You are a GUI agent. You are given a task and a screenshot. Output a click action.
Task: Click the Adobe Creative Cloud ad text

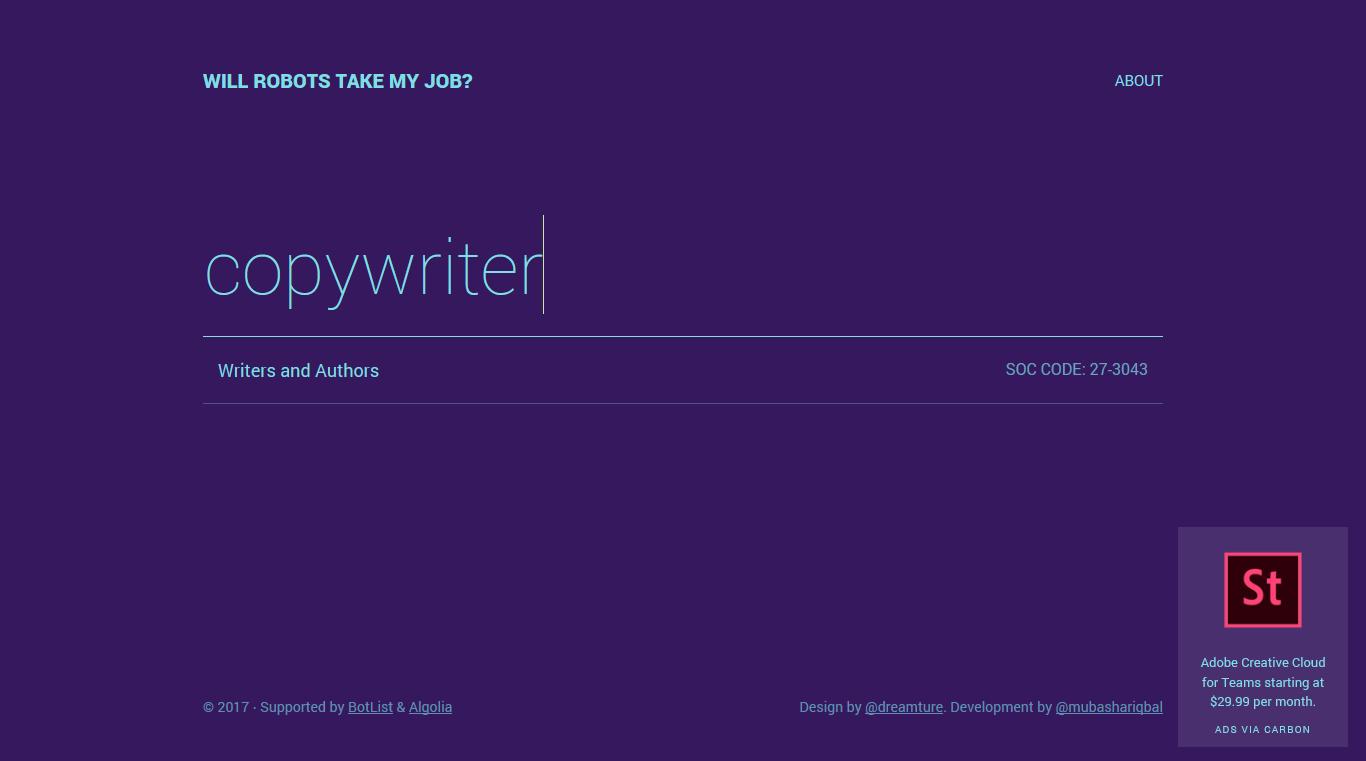[x=1262, y=663]
